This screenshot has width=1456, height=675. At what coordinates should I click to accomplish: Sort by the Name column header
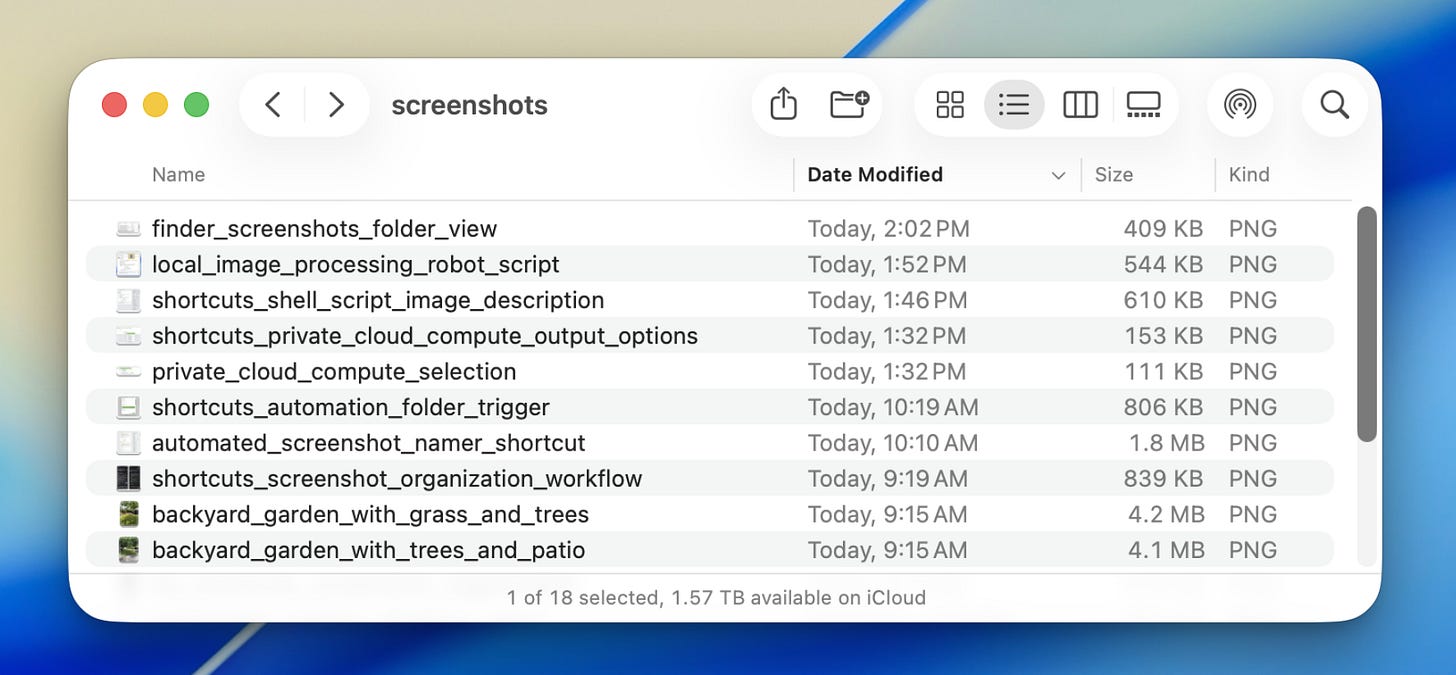pyautogui.click(x=178, y=174)
